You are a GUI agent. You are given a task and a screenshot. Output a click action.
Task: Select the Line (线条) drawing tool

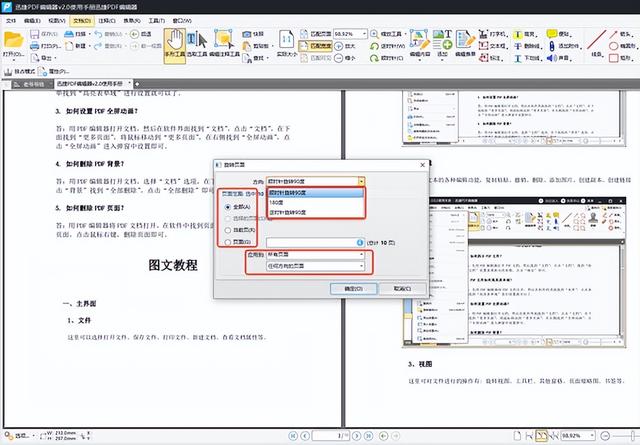click(x=597, y=44)
